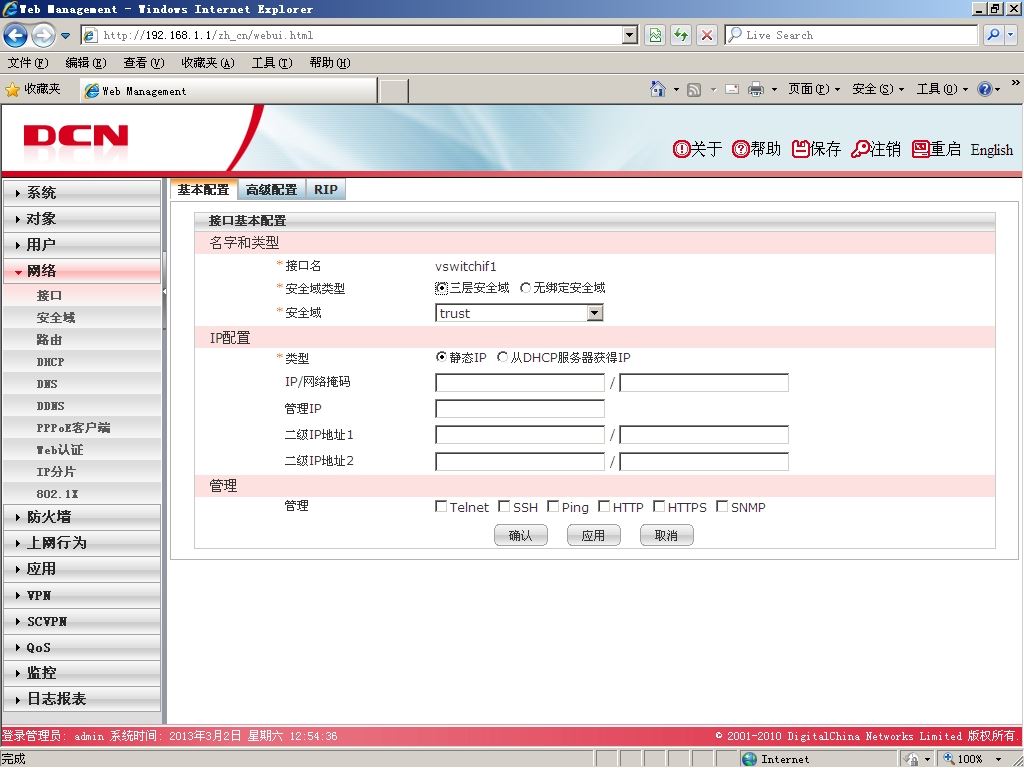The width and height of the screenshot is (1024, 768).
Task: Click the DCN logo
Action: 76,136
